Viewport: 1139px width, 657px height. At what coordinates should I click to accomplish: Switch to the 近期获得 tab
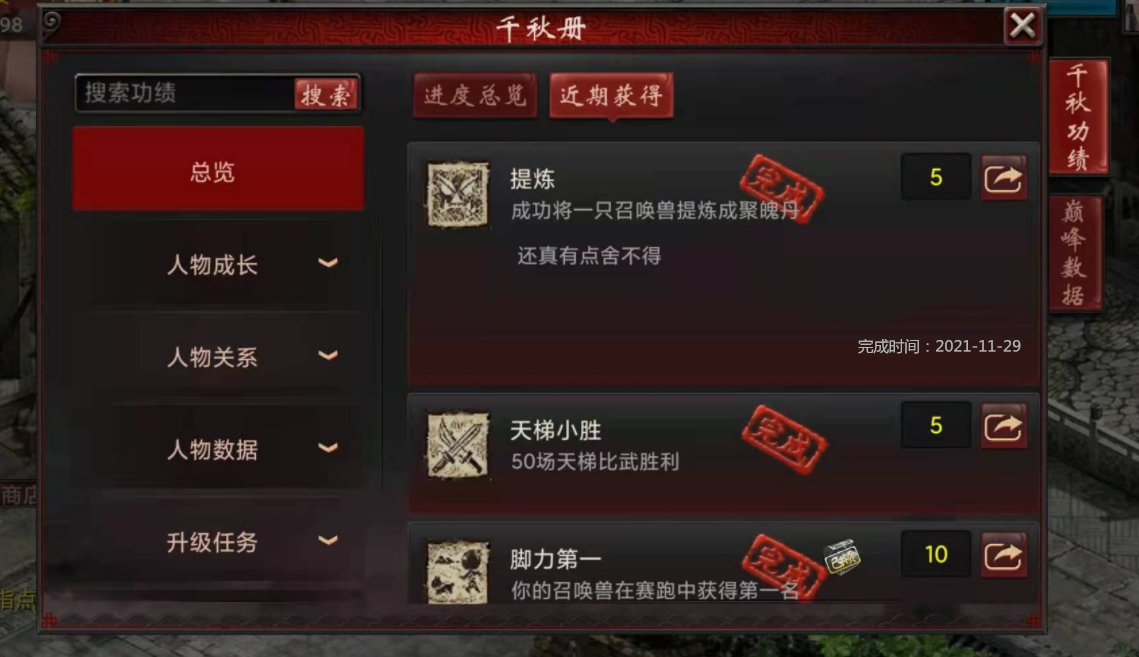coord(611,95)
